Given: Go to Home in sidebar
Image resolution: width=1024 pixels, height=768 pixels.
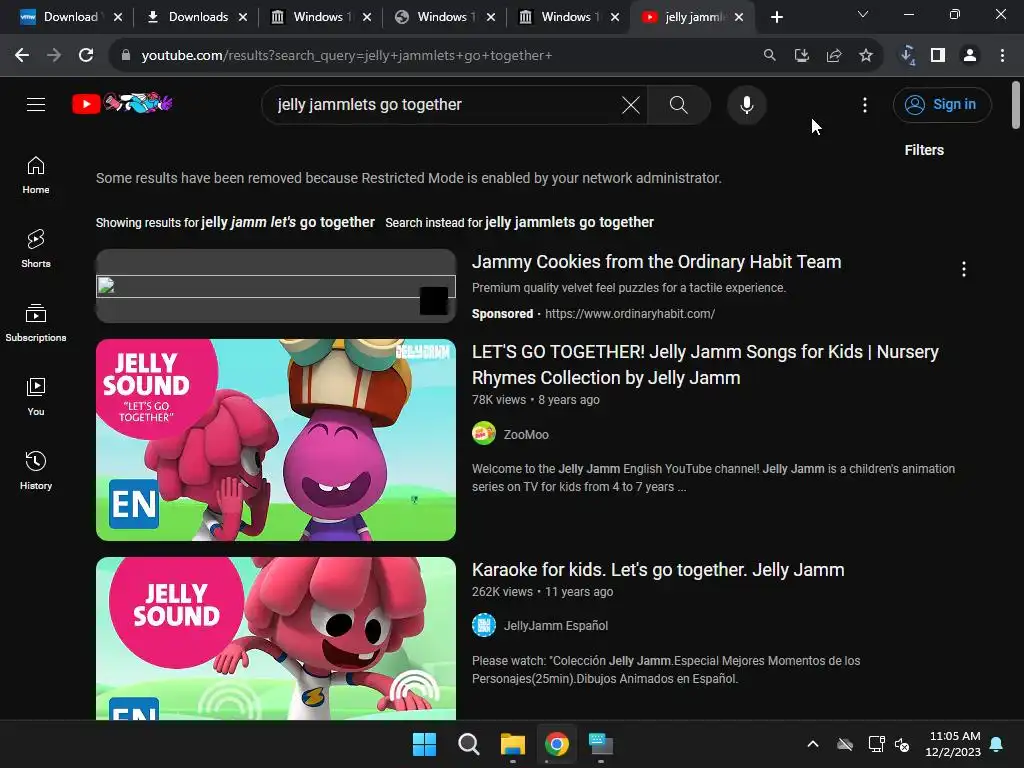Looking at the screenshot, I should point(36,175).
